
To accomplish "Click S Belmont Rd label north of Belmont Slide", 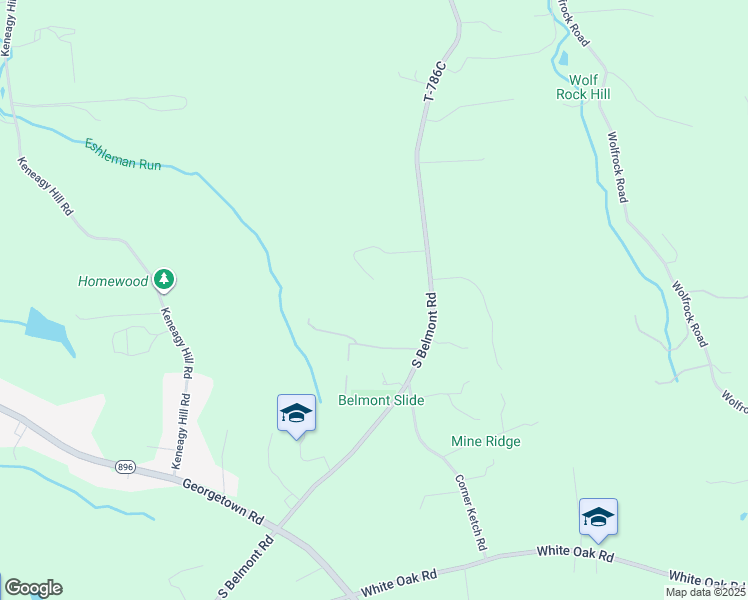I will [425, 331].
